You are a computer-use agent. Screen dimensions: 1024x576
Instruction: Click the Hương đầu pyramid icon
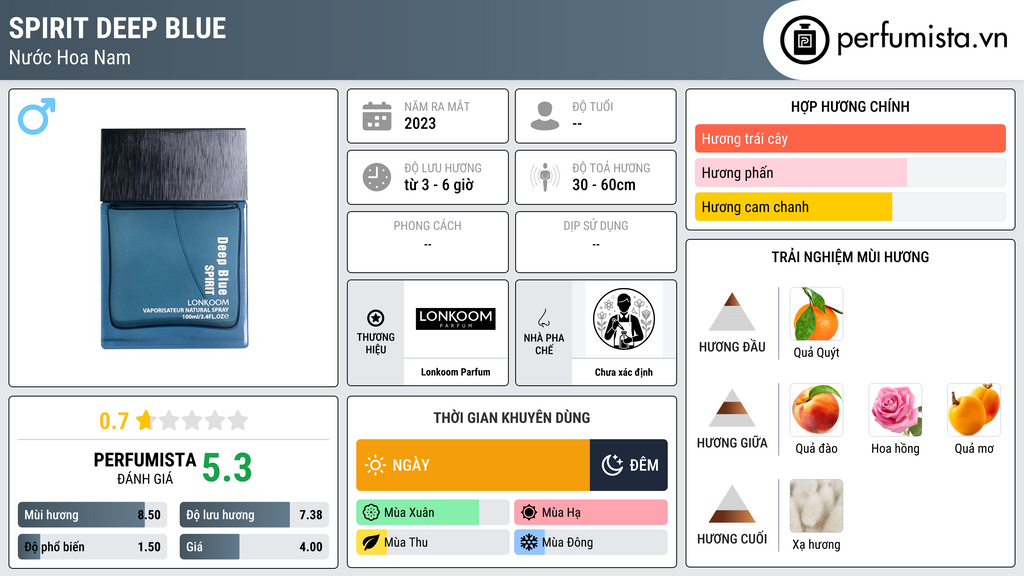pyautogui.click(x=732, y=312)
